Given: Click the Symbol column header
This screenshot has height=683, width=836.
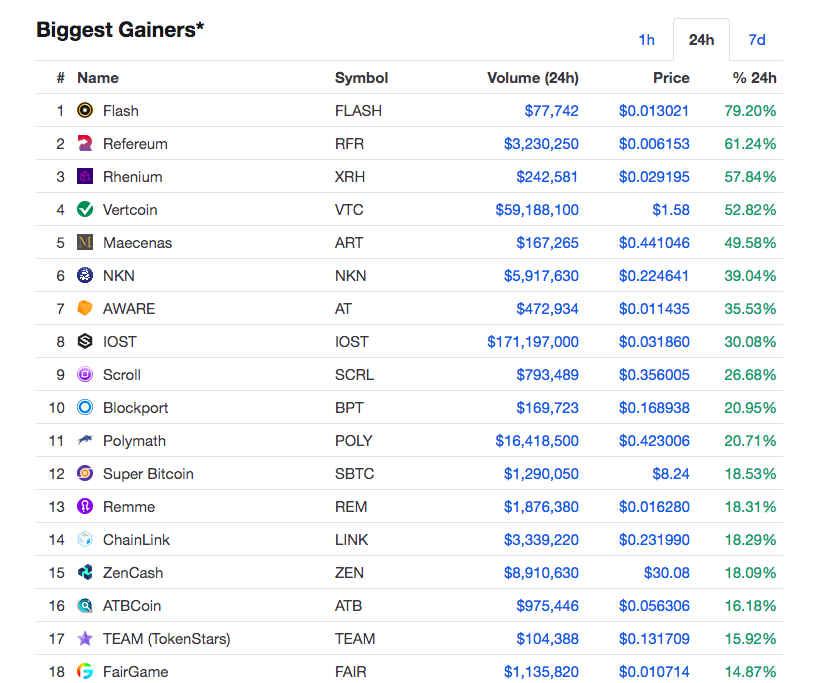Looking at the screenshot, I should (x=361, y=78).
